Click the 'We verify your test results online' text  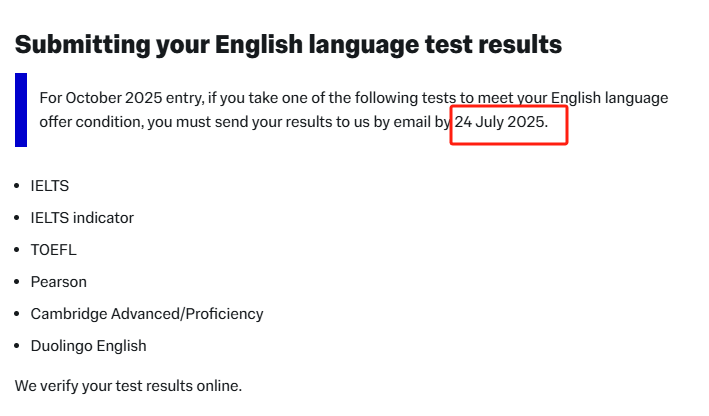(128, 386)
